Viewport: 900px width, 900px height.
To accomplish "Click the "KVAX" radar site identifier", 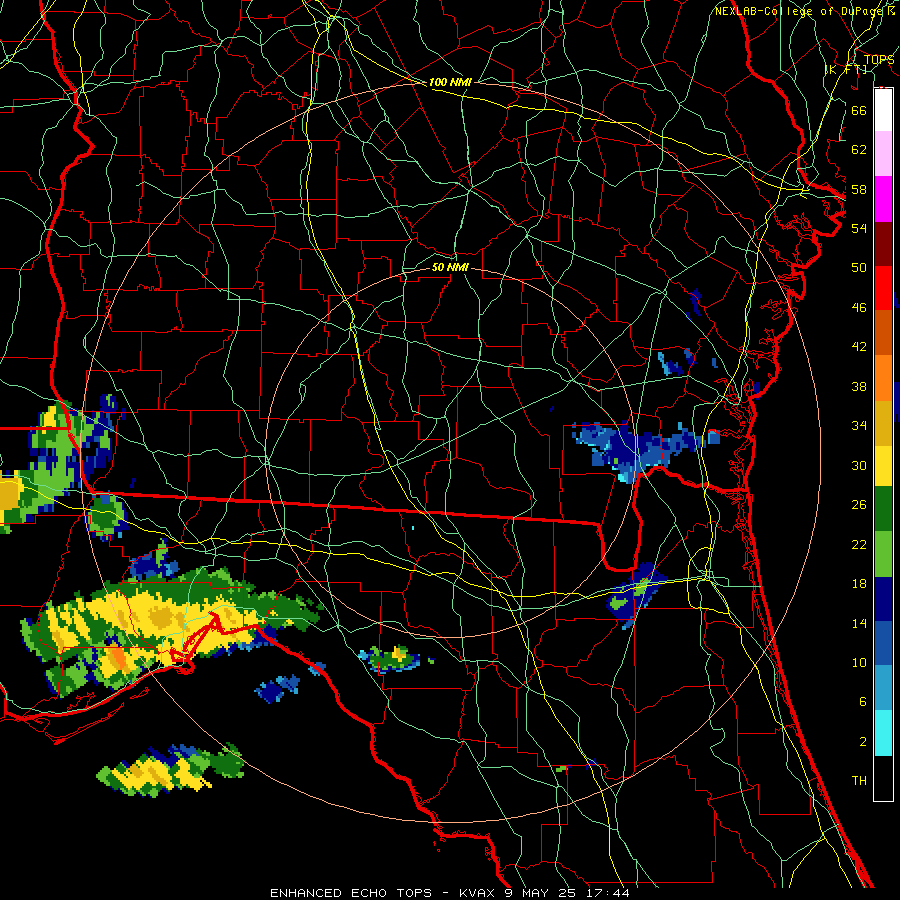I will 478,893.
